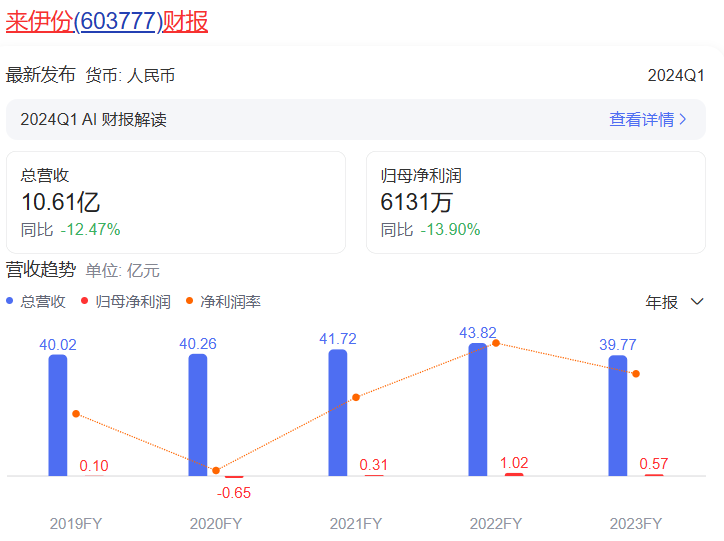Click the 2021FY axis label
This screenshot has height=541, width=724.
click(356, 524)
